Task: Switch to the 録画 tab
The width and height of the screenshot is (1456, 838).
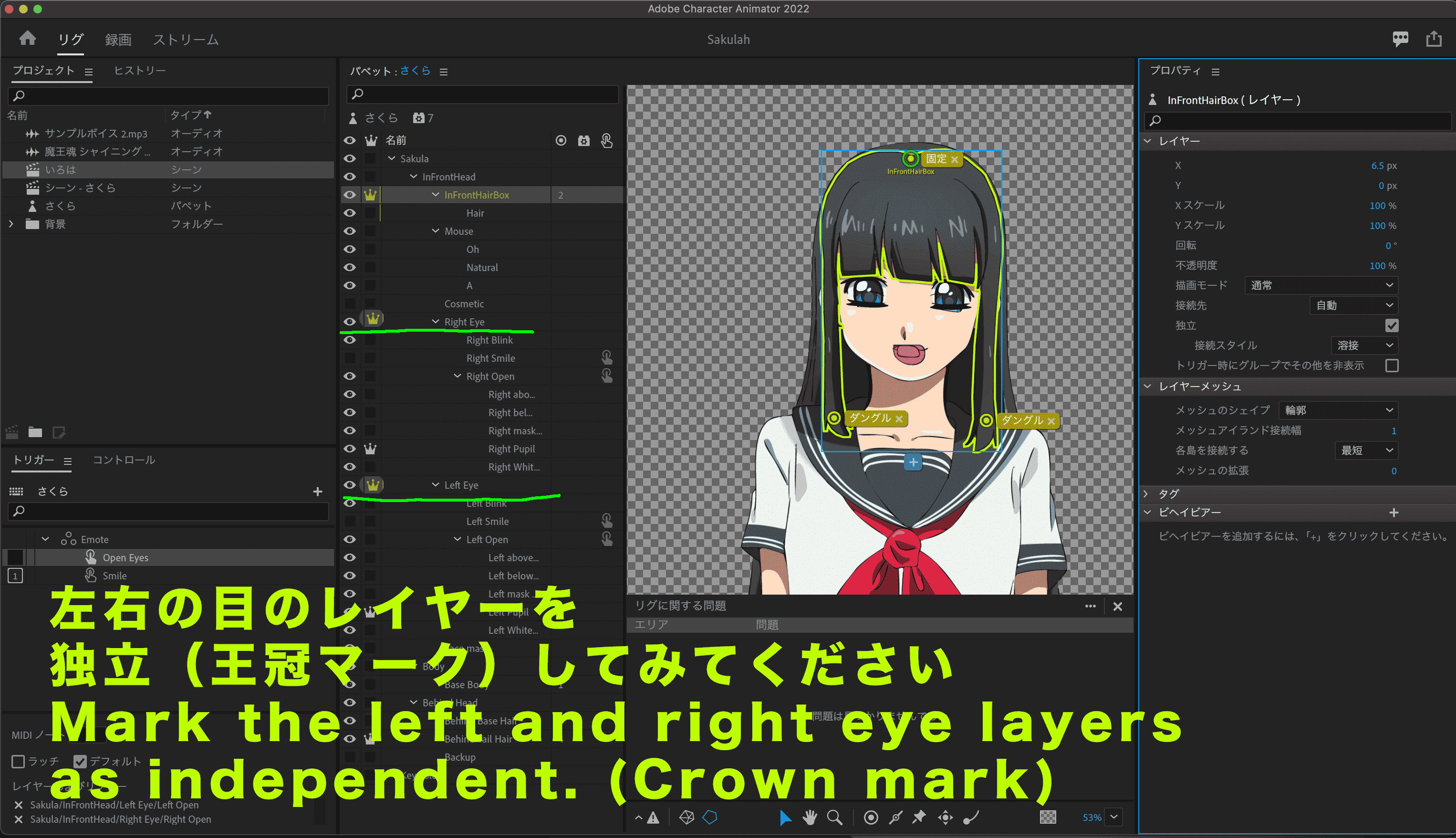Action: (118, 40)
